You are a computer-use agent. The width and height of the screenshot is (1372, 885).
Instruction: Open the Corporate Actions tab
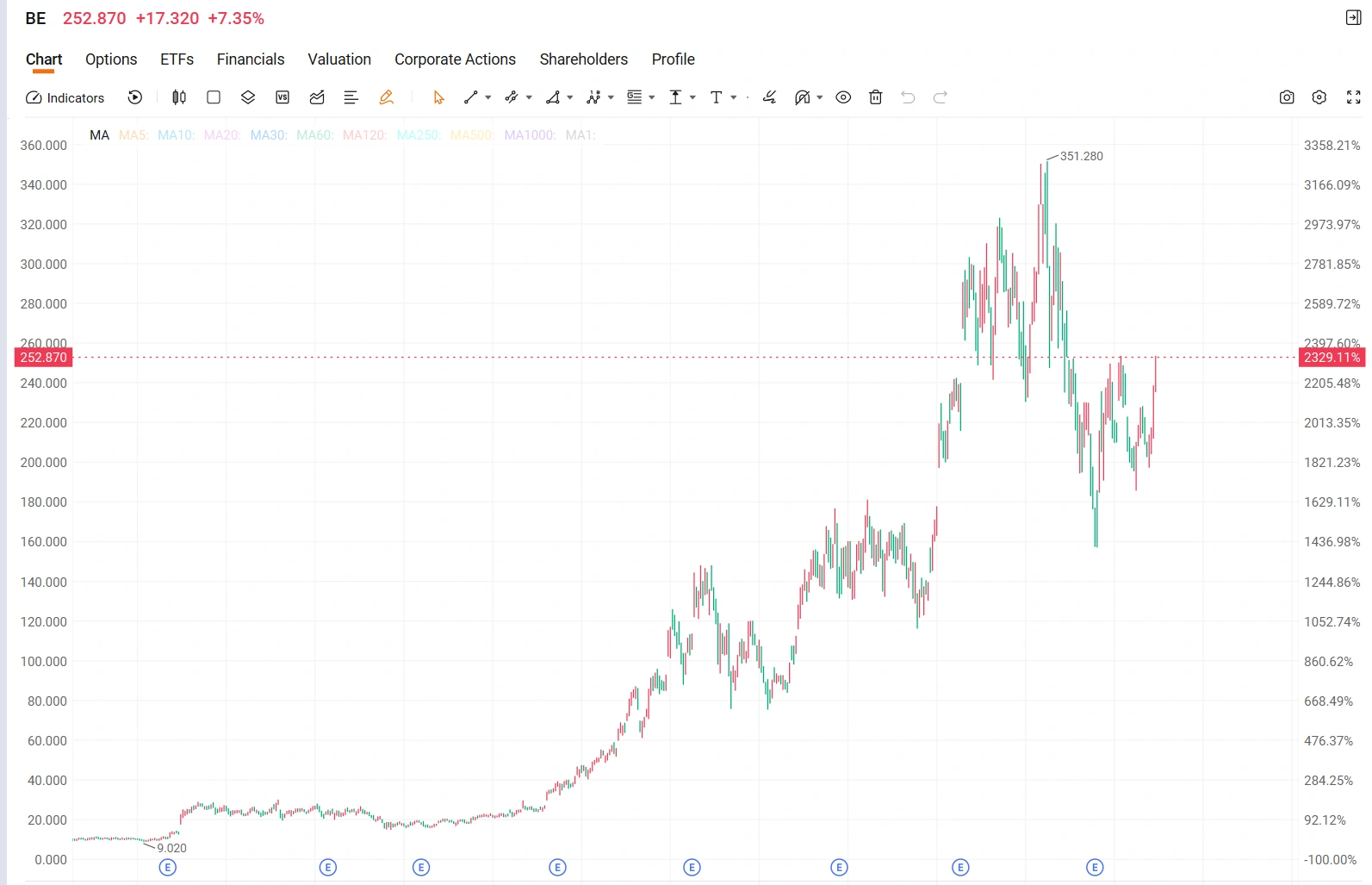click(455, 59)
